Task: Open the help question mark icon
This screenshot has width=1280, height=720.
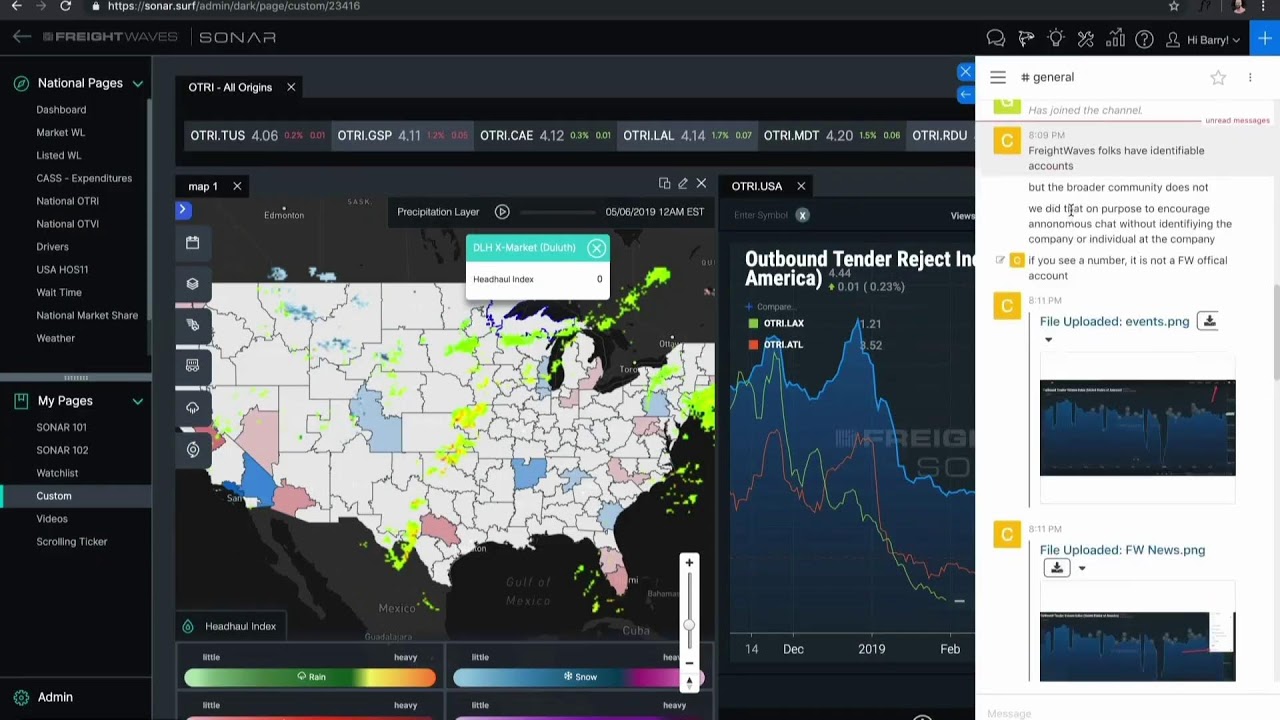Action: (x=1145, y=40)
